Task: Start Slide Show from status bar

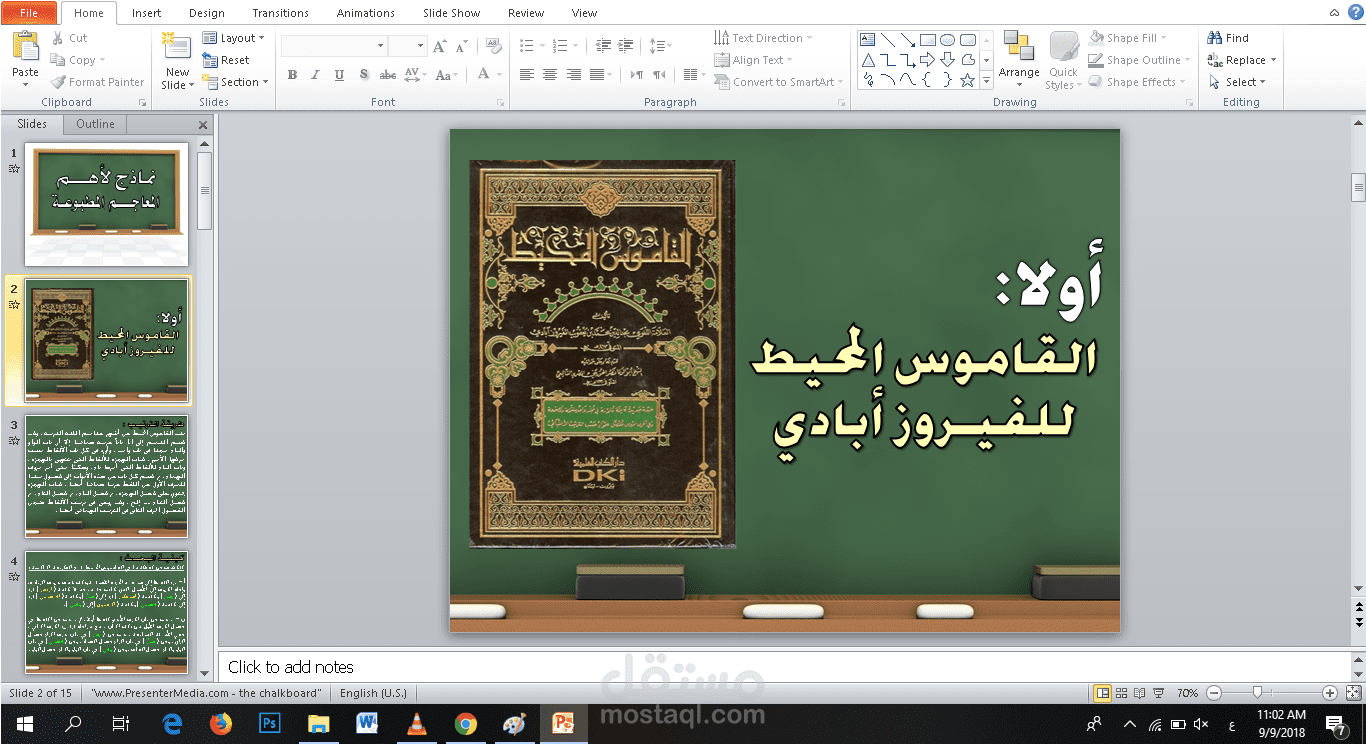Action: click(1158, 693)
